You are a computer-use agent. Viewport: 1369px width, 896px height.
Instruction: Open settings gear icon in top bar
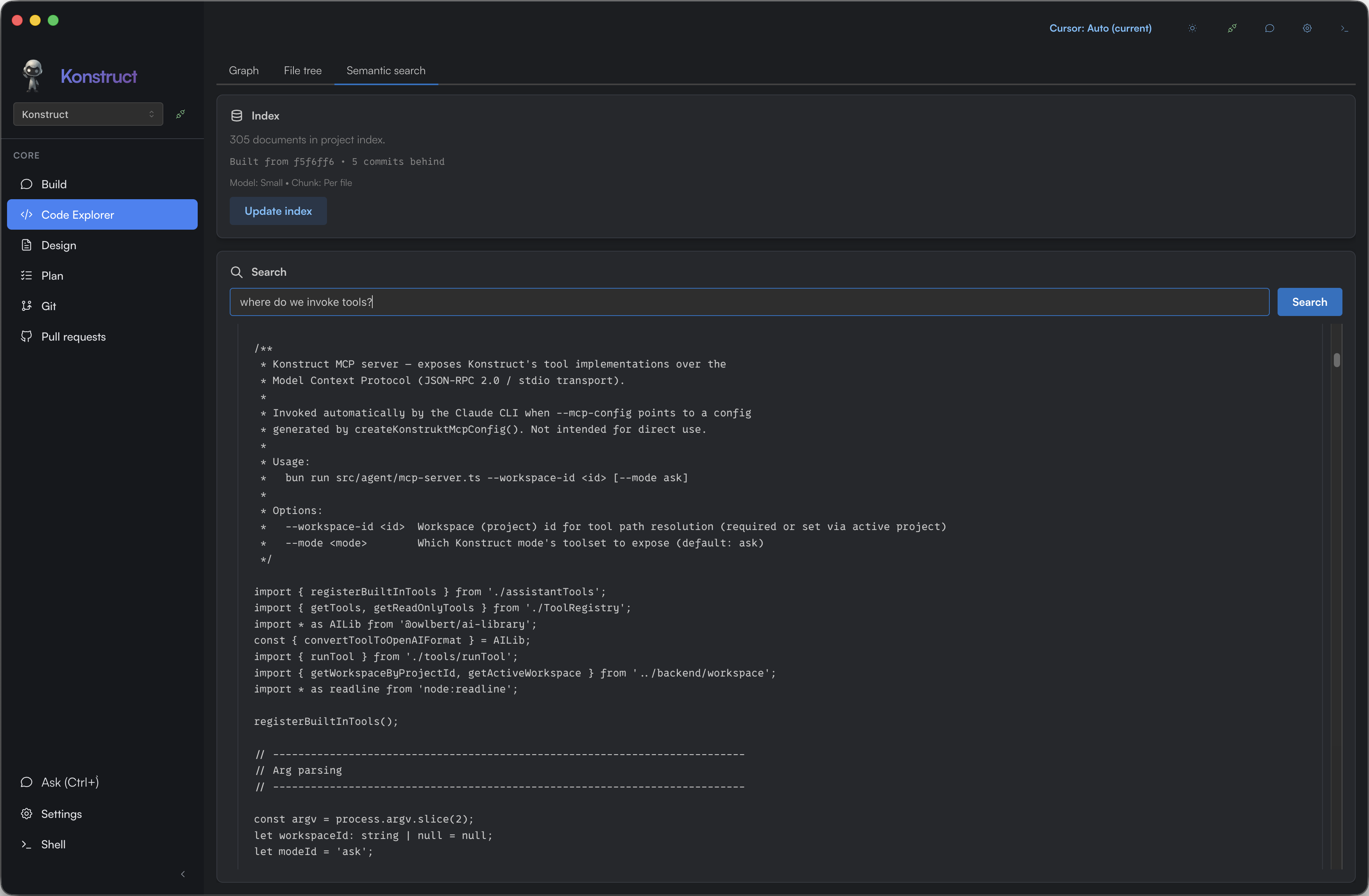coord(1307,28)
